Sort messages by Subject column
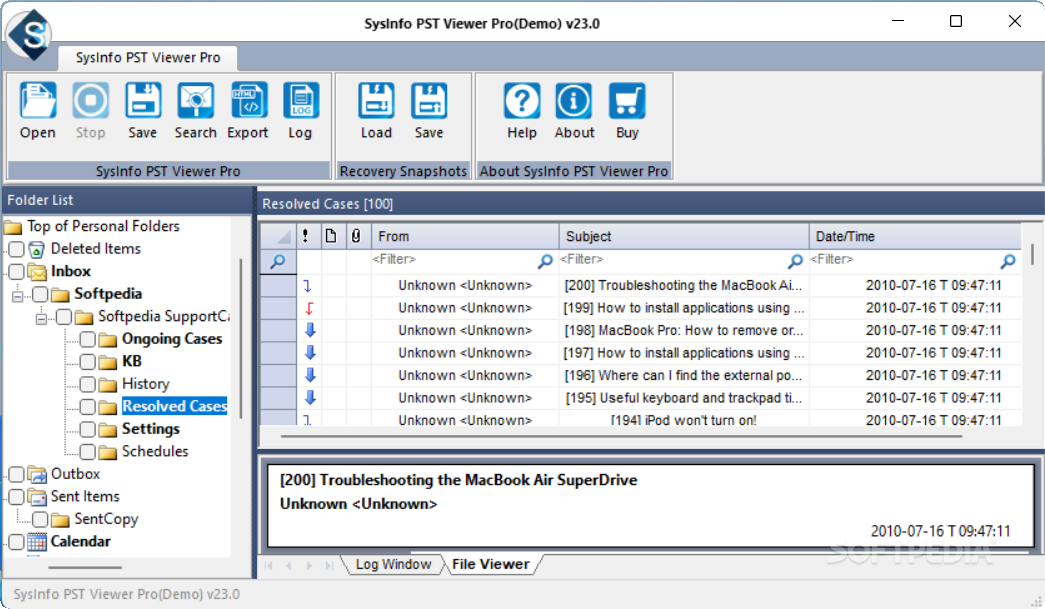 coord(684,236)
